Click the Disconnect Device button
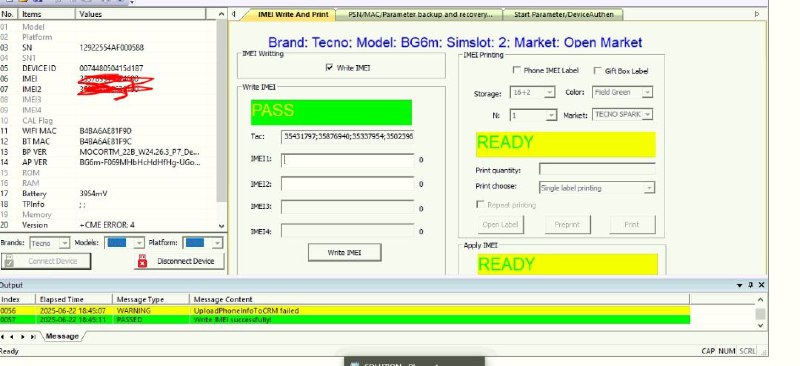 click(179, 261)
